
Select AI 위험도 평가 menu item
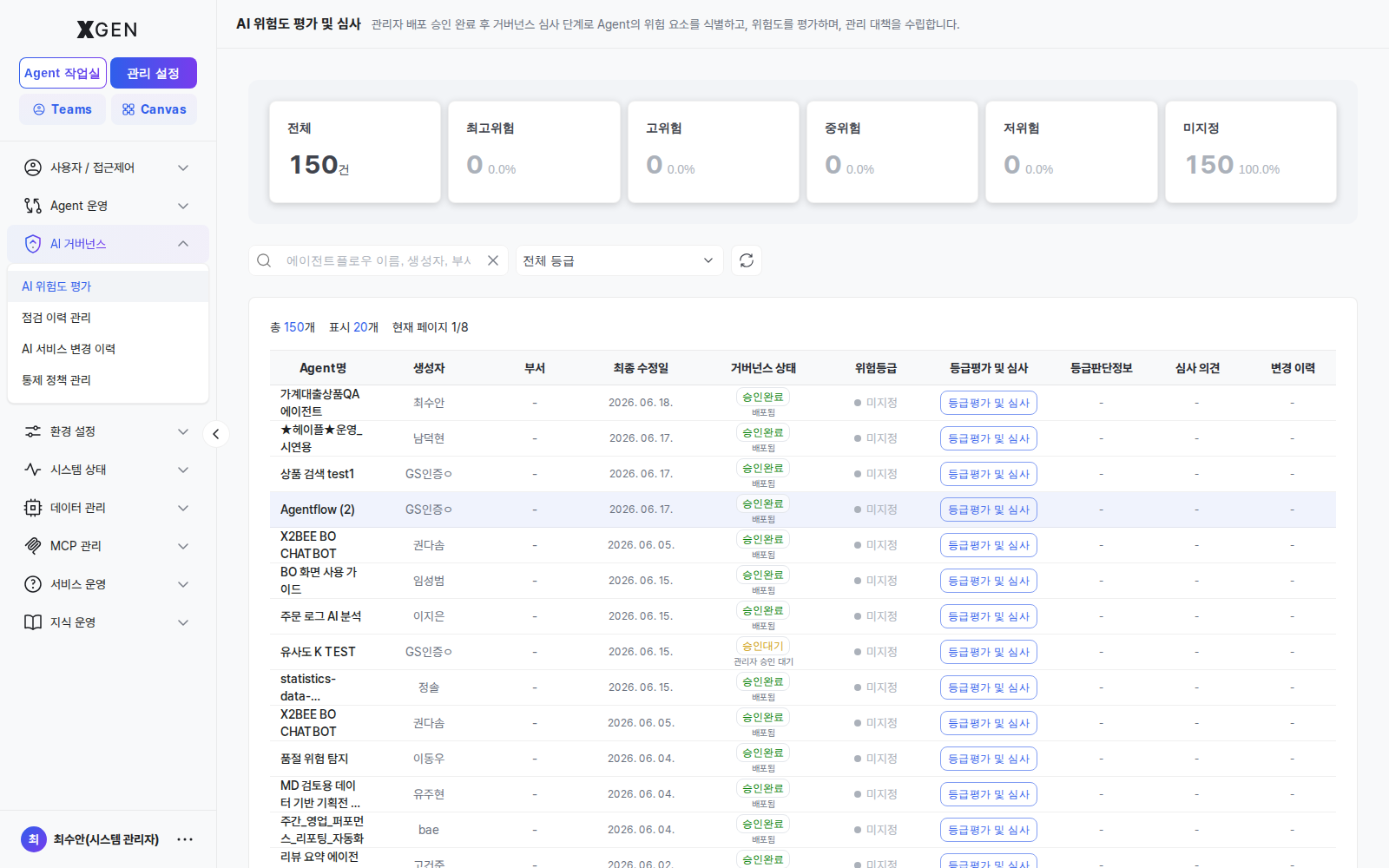(x=108, y=286)
